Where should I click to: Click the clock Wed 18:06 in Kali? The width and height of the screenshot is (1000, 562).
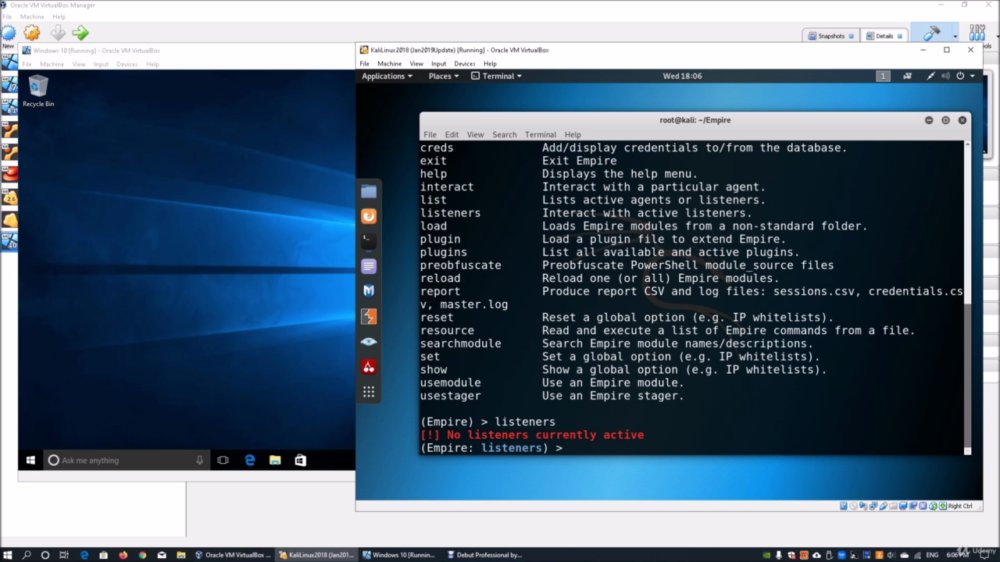pos(682,76)
